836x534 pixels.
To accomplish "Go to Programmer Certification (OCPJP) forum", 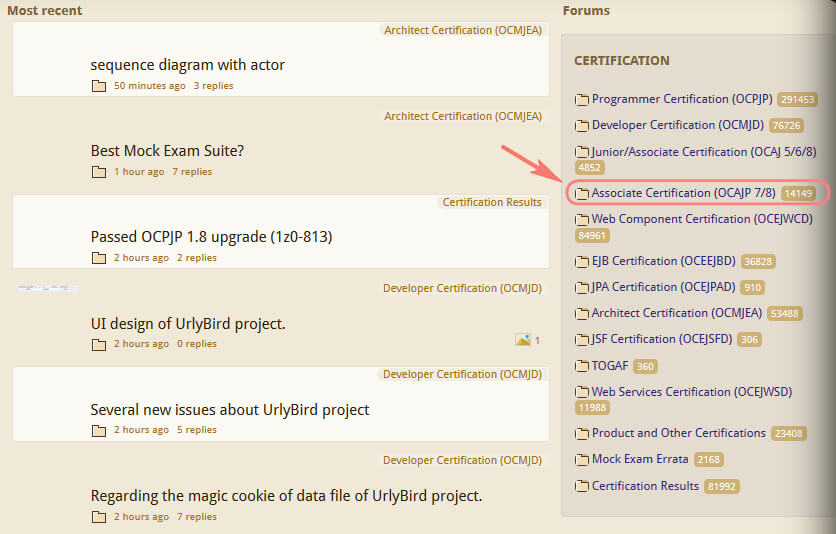I will tap(682, 99).
